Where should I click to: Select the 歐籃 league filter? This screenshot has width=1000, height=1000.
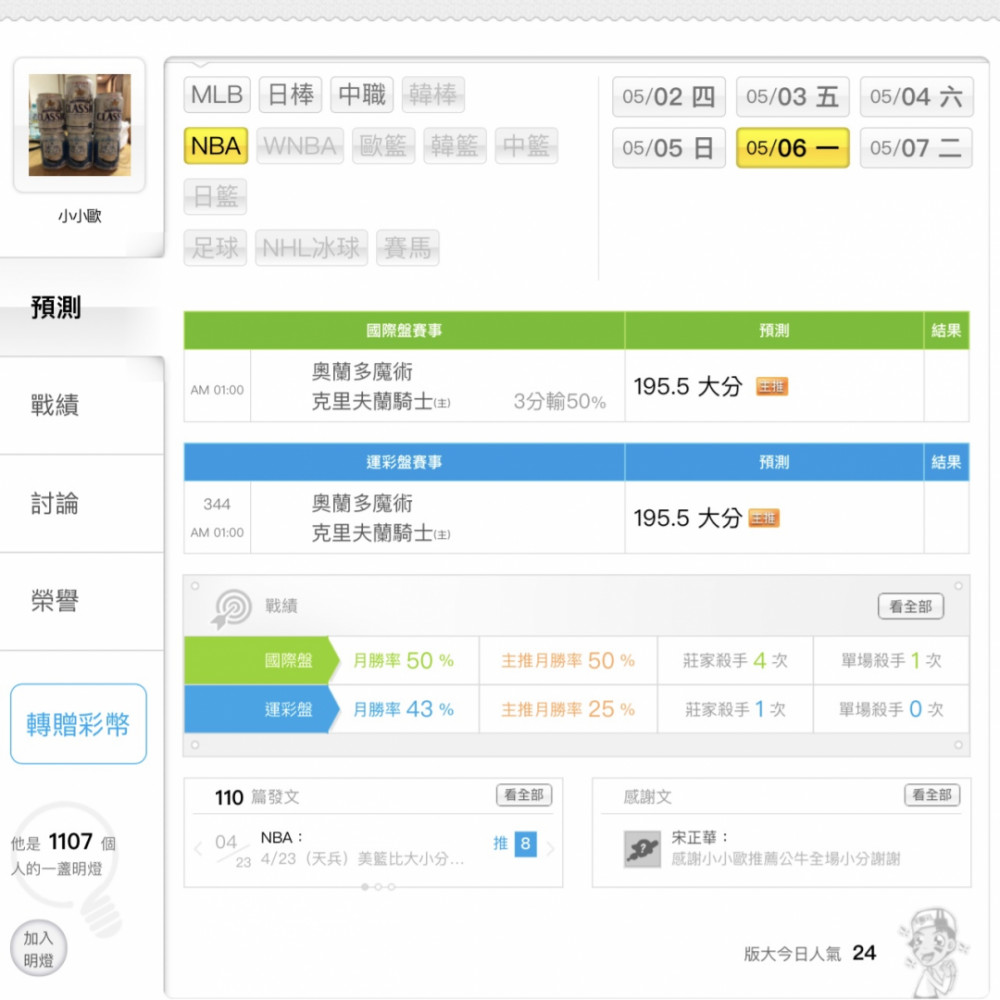(383, 146)
